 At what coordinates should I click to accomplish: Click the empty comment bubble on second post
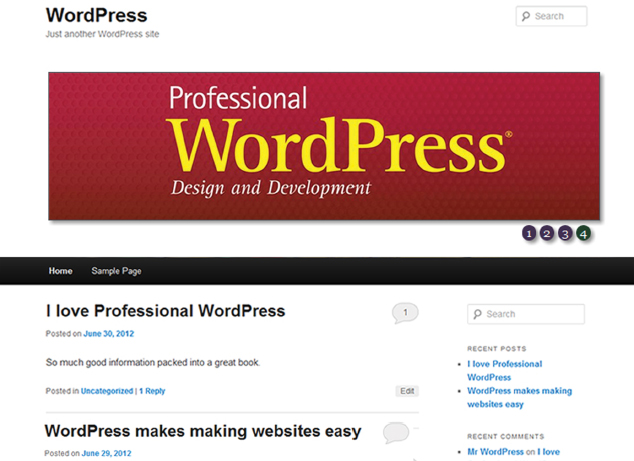point(396,432)
